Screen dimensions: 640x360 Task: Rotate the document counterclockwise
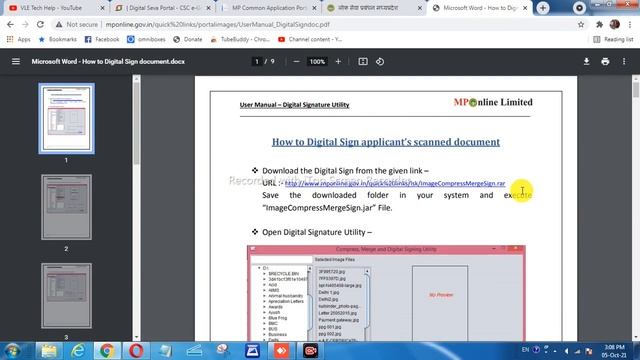click(380, 62)
